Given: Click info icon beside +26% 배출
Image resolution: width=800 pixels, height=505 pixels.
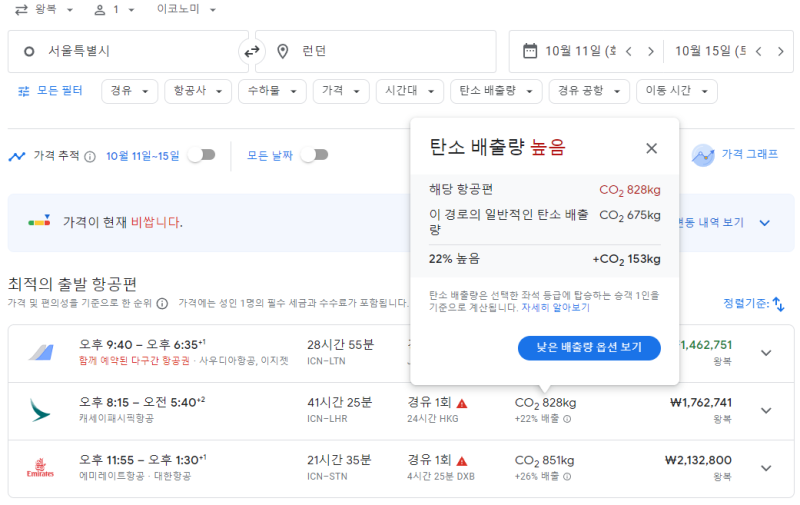Looking at the screenshot, I should (x=567, y=476).
